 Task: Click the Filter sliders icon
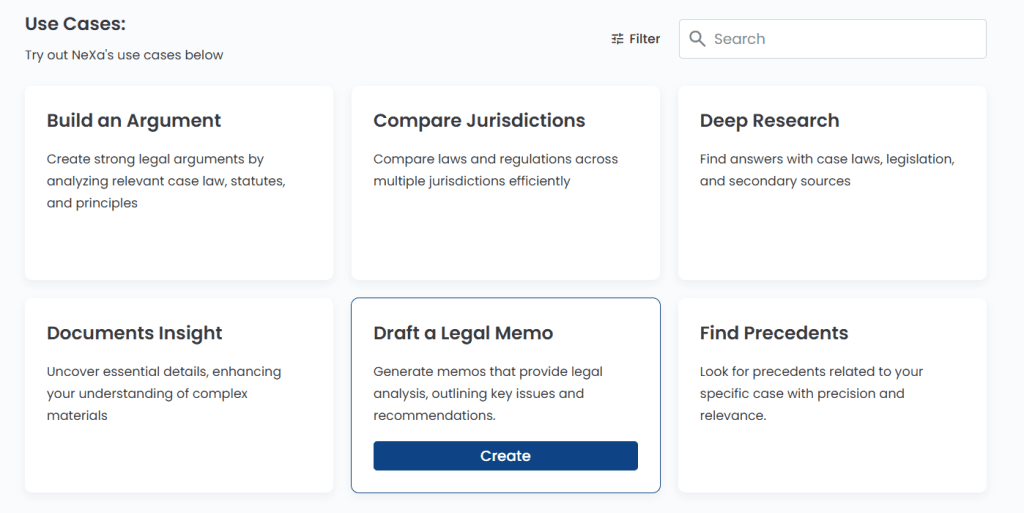[617, 39]
